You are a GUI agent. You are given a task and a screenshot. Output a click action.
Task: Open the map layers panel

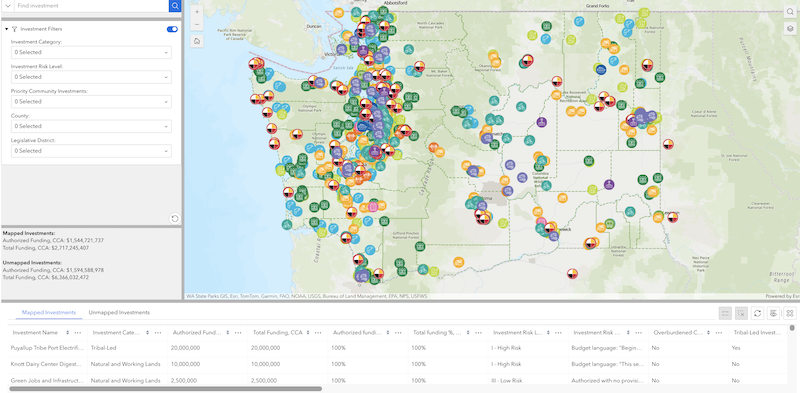coord(790,29)
